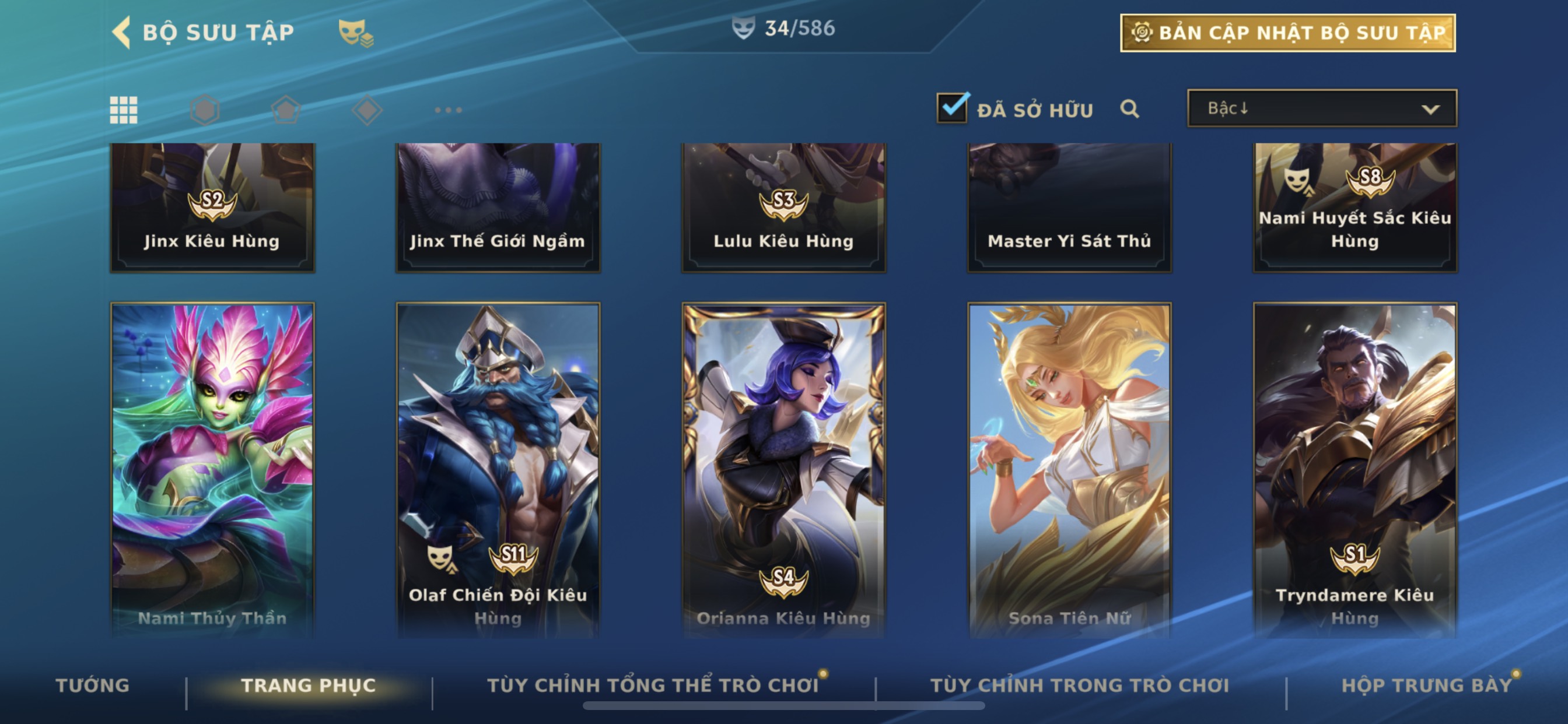Viewport: 1568px width, 724px height.
Task: Switch to the Tướng tab
Action: [x=93, y=685]
